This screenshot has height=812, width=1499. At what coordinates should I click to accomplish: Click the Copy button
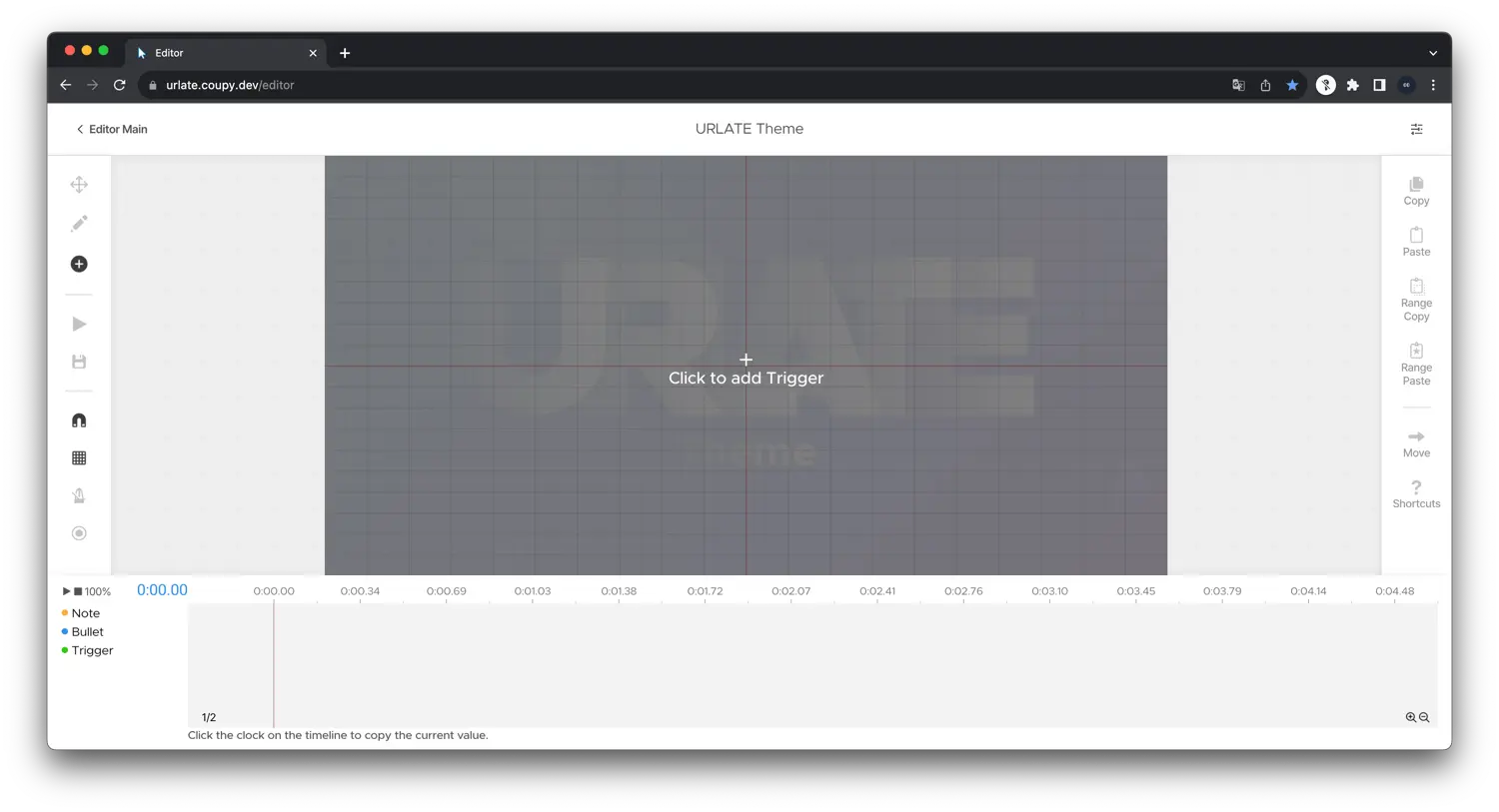[1416, 191]
